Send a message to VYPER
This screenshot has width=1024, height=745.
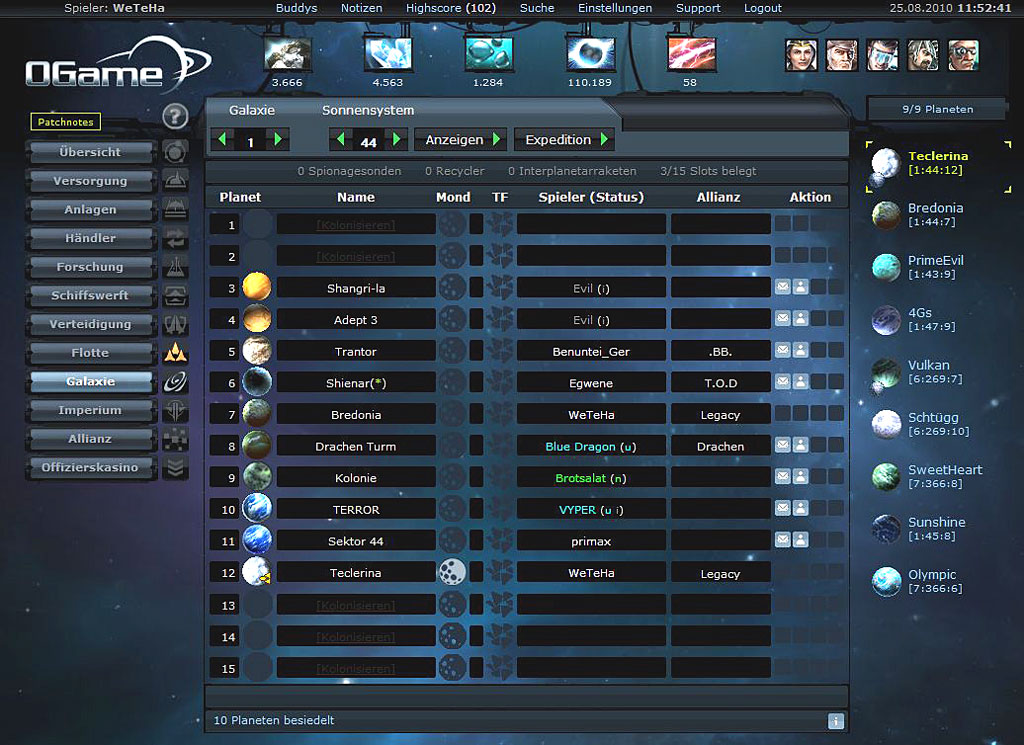(x=782, y=508)
